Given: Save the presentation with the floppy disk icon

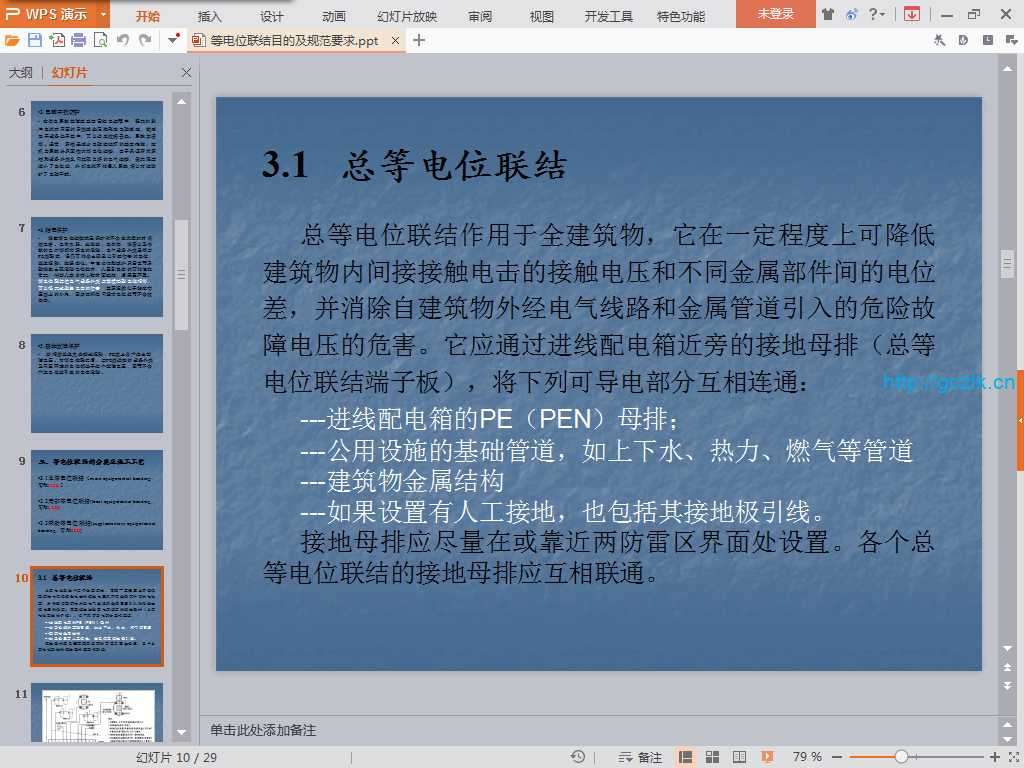Looking at the screenshot, I should coord(35,40).
